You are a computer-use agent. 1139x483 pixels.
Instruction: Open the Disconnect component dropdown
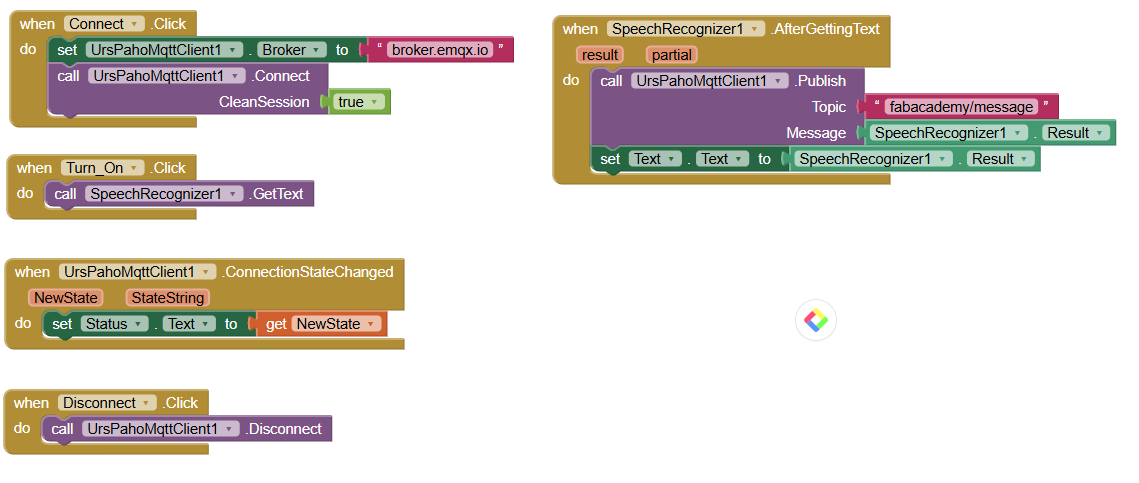(x=107, y=402)
